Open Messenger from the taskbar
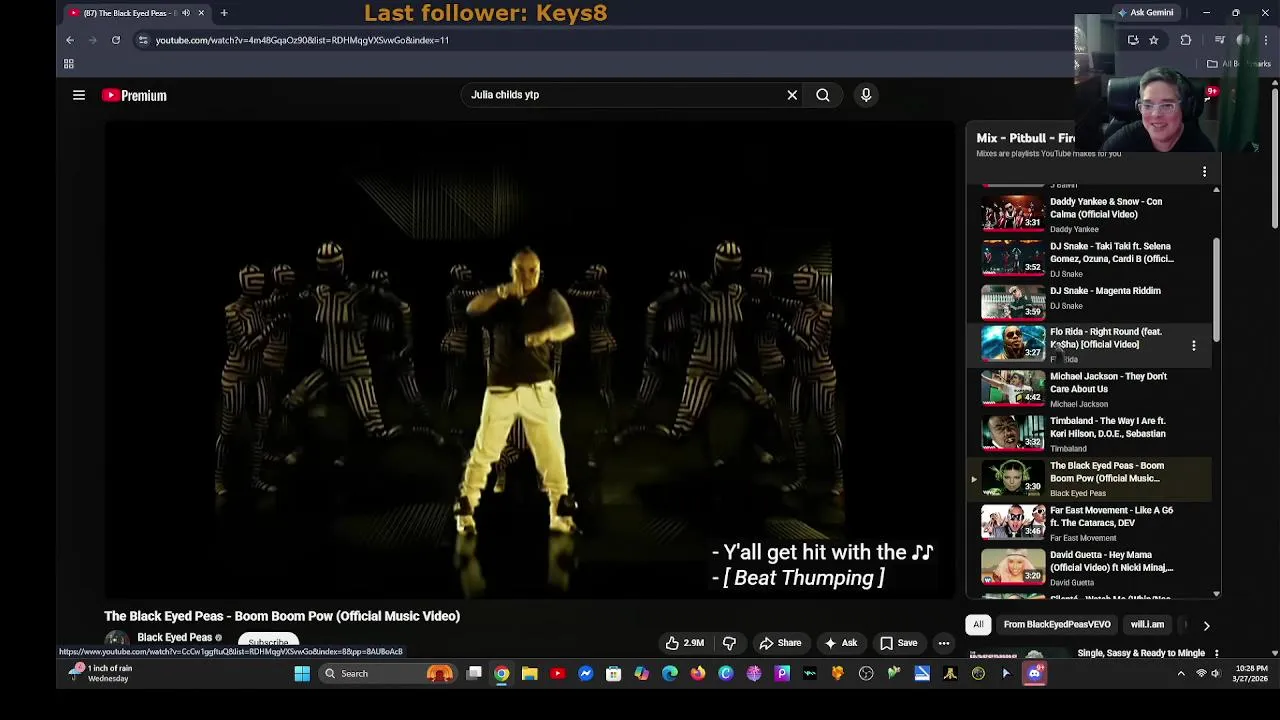Viewport: 1280px width, 720px height. click(586, 674)
